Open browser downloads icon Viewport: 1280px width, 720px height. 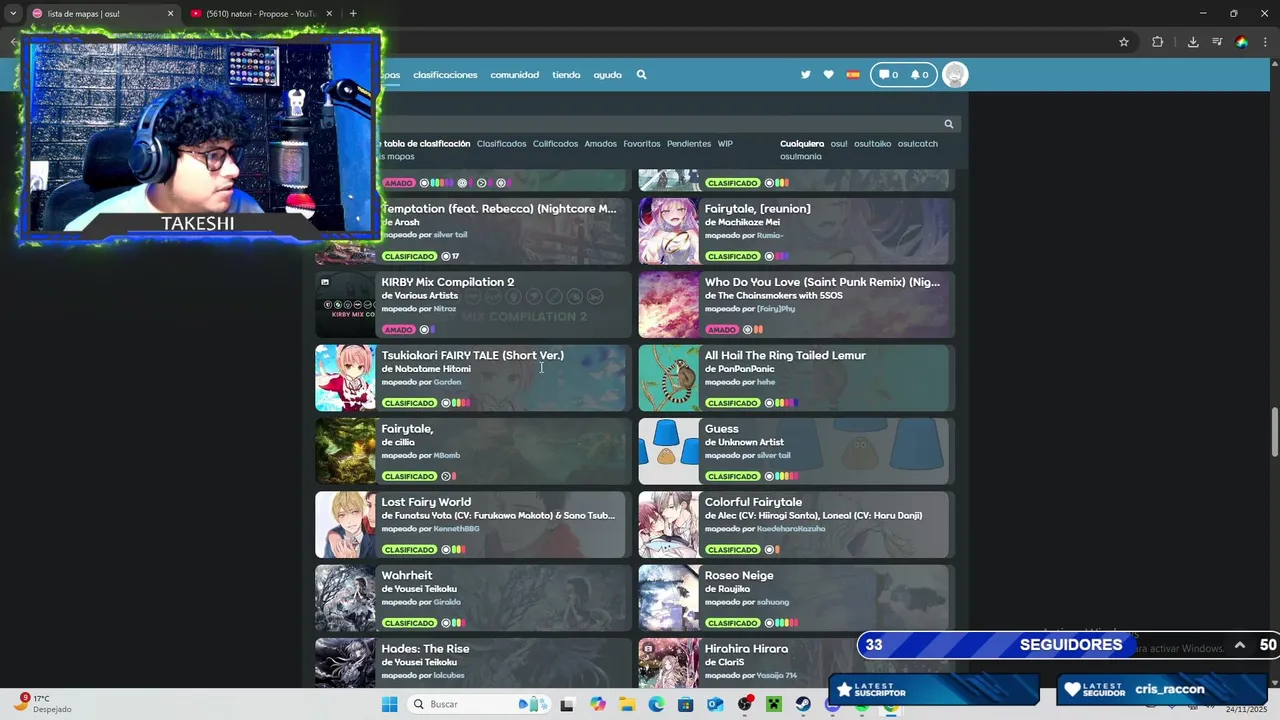pyautogui.click(x=1193, y=42)
